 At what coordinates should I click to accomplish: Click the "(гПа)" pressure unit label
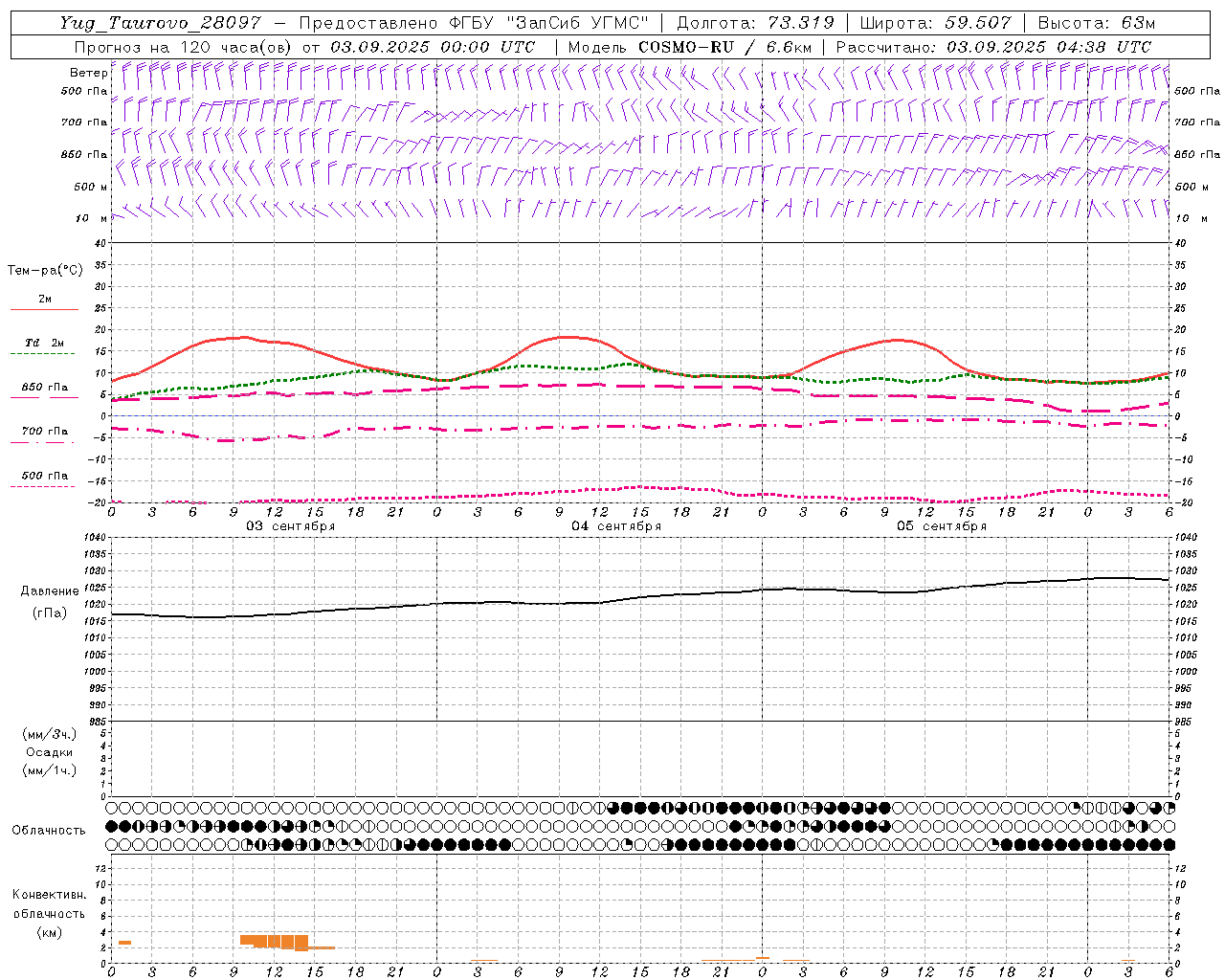tap(50, 612)
